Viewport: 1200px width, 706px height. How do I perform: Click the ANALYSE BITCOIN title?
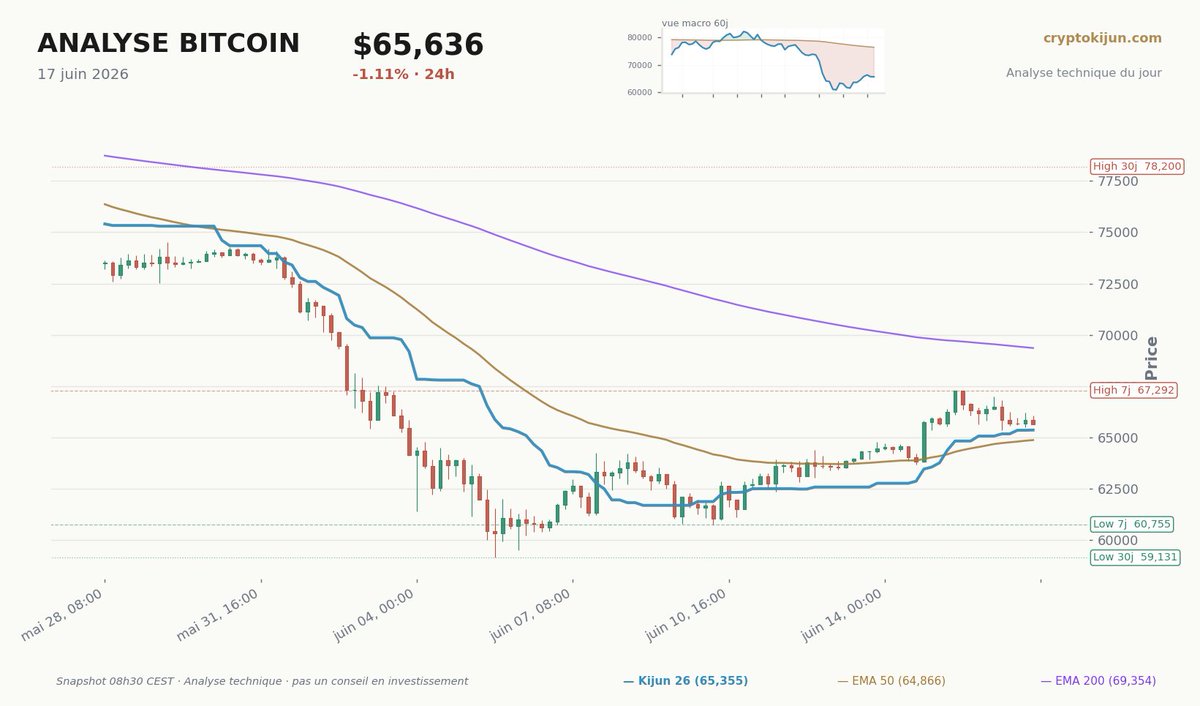(168, 44)
